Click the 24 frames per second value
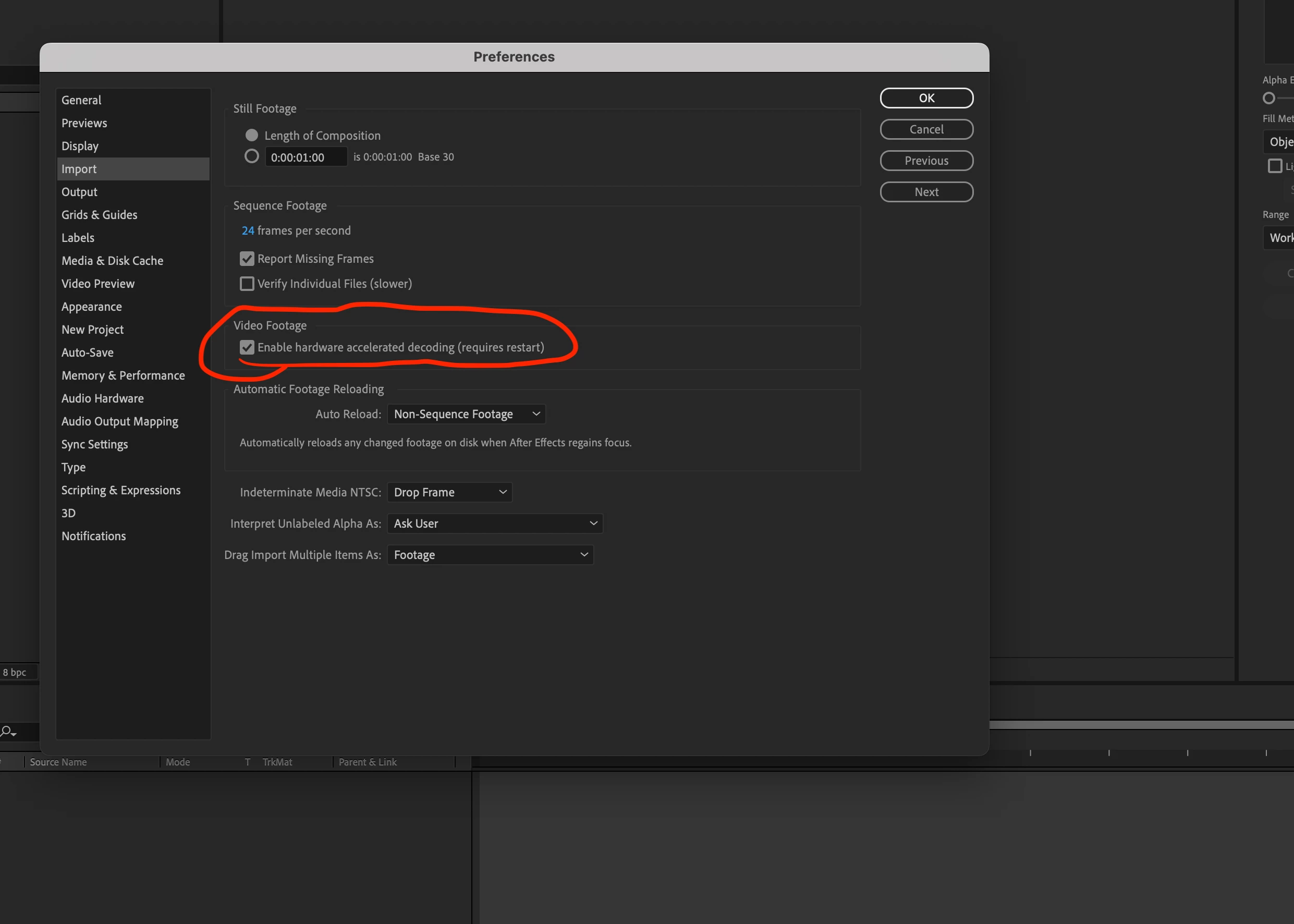Image resolution: width=1294 pixels, height=924 pixels. point(248,230)
